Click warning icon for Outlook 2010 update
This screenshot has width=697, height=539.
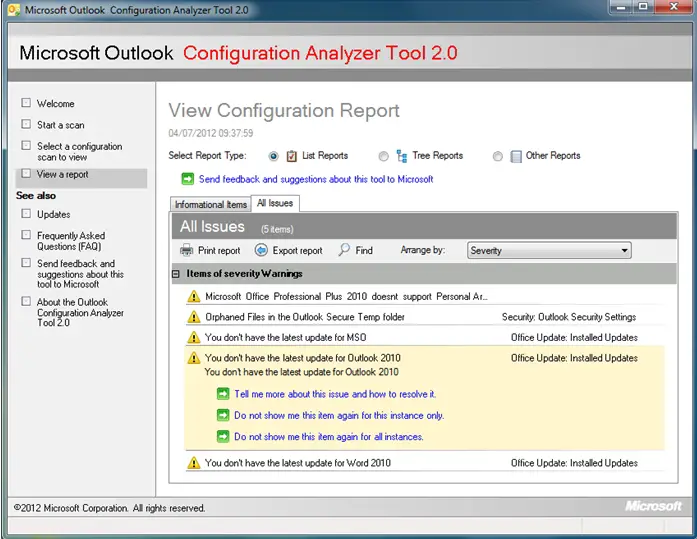coord(194,358)
